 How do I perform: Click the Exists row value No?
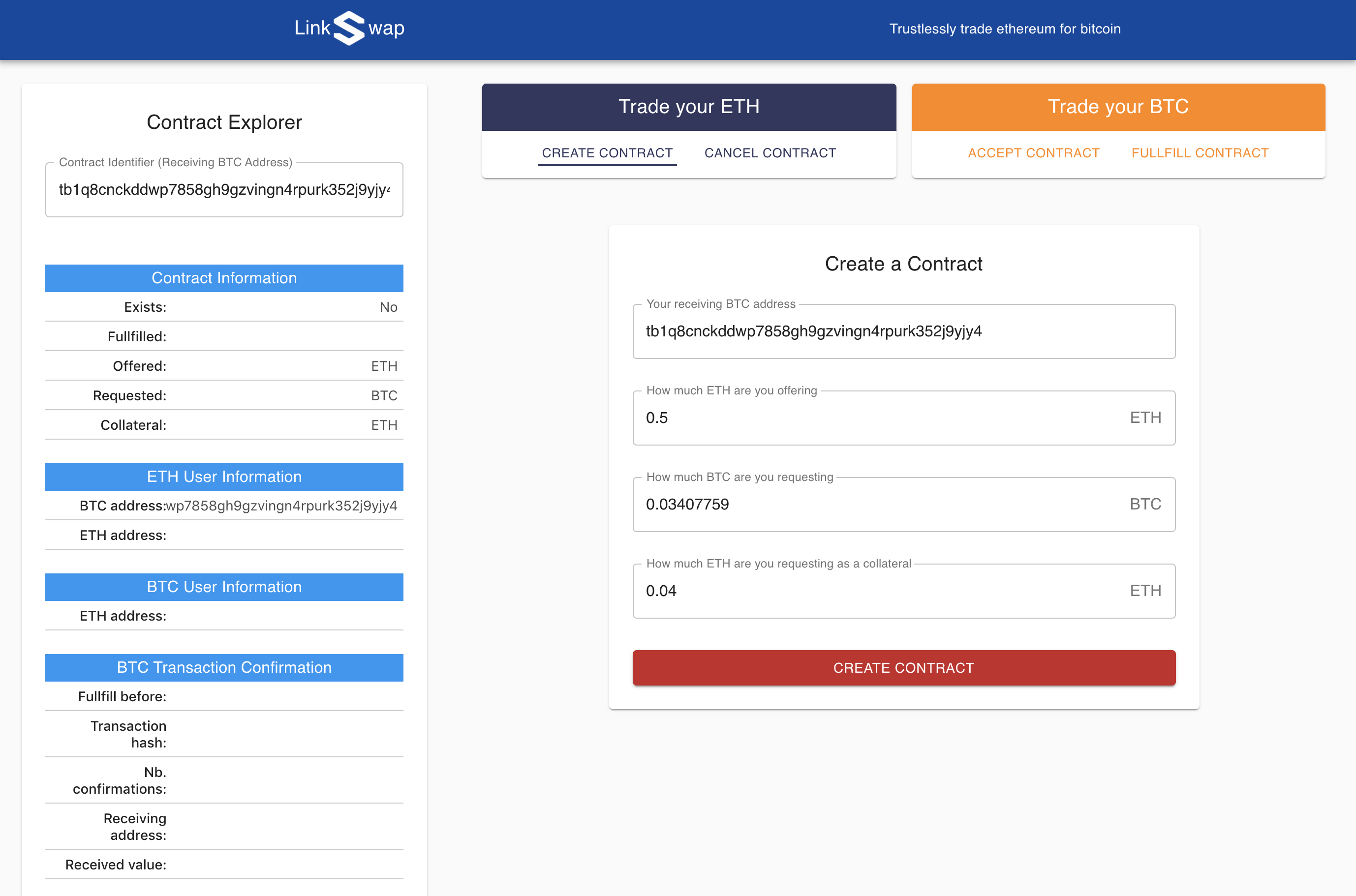[388, 307]
